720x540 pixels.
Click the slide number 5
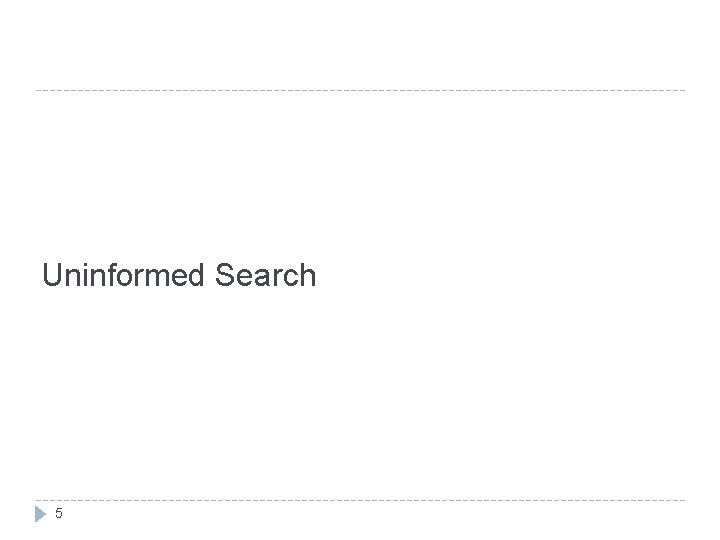coord(60,514)
